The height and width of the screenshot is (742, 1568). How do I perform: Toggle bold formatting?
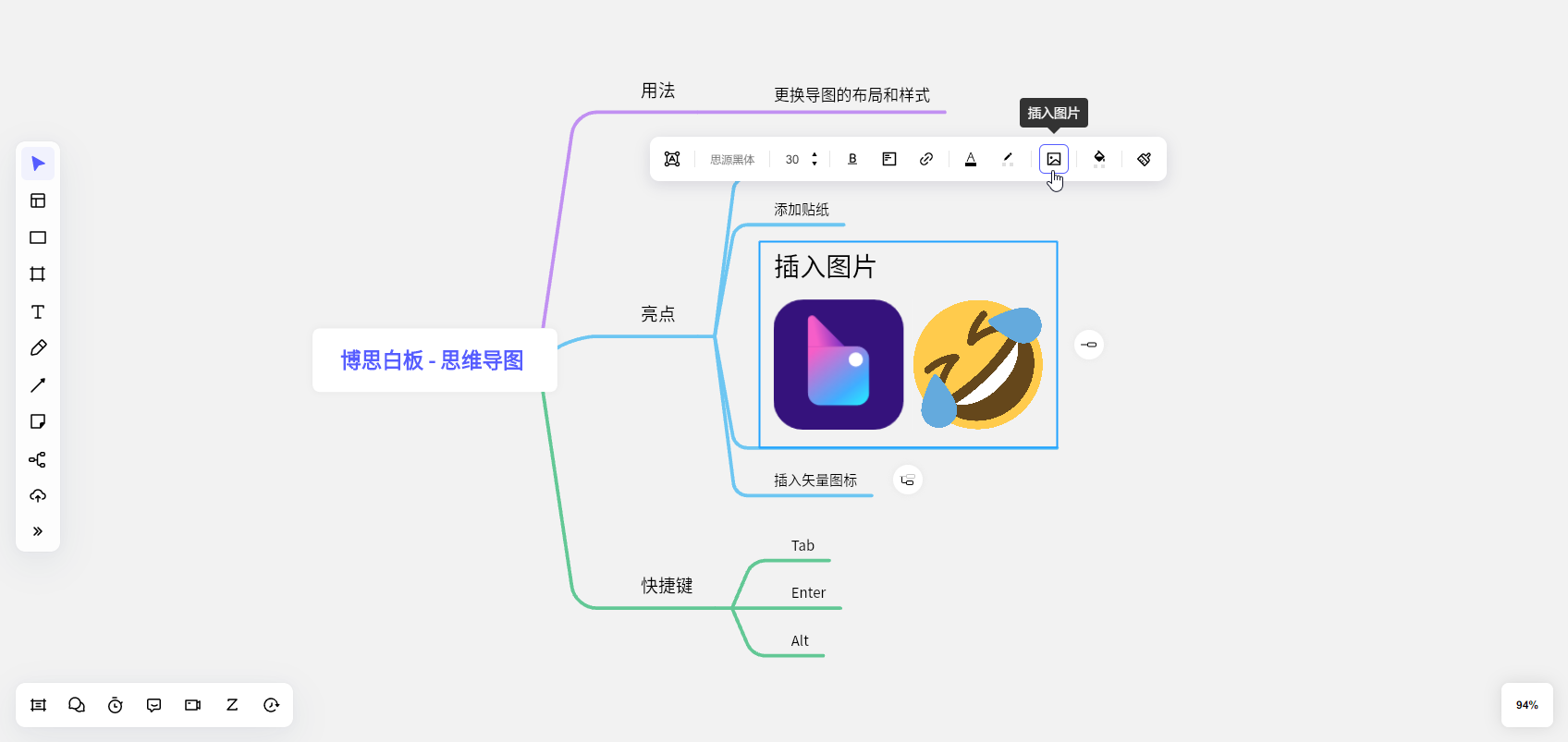point(852,159)
